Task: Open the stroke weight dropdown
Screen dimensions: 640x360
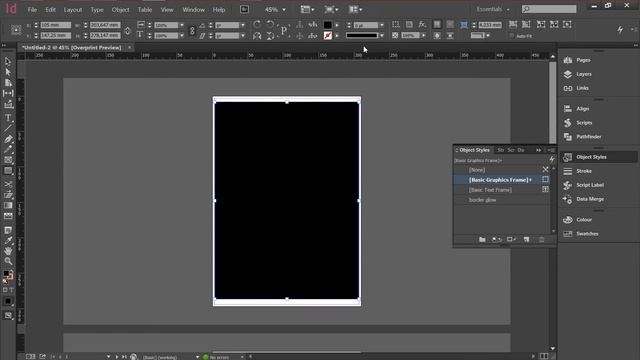Action: point(382,25)
